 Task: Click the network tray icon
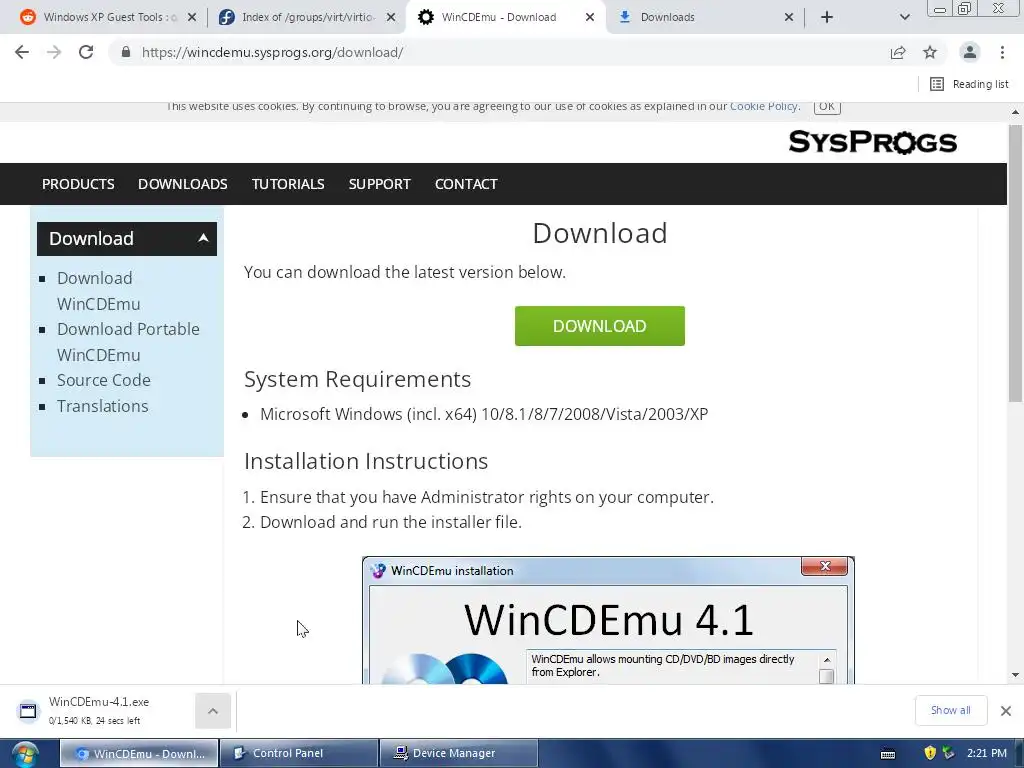tap(948, 754)
